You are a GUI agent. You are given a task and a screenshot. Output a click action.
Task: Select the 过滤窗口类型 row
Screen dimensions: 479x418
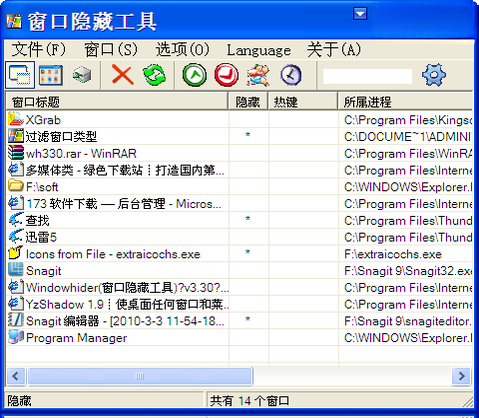point(239,136)
